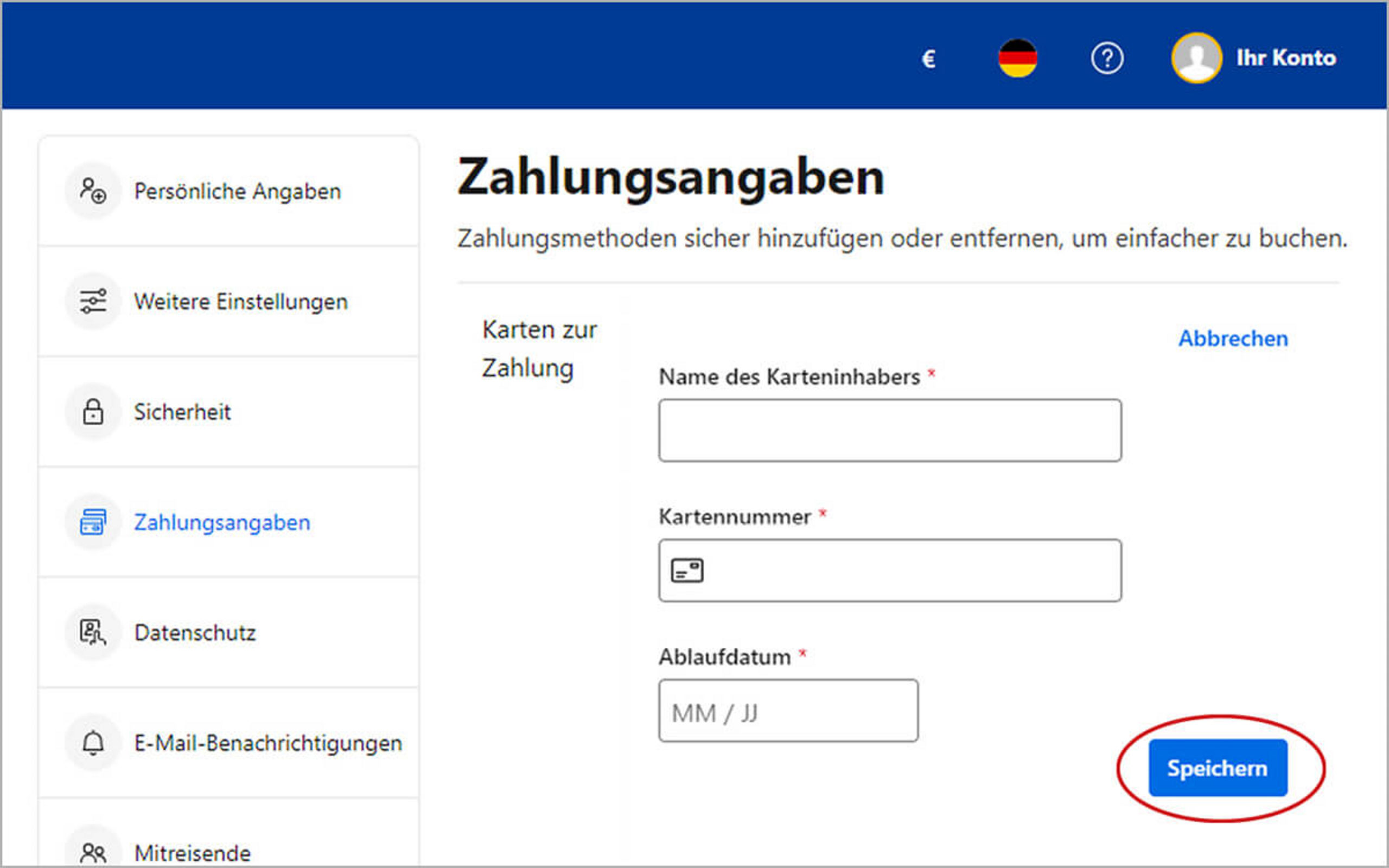This screenshot has width=1389, height=868.
Task: Click the Datenschutz privacy icon
Action: (93, 632)
